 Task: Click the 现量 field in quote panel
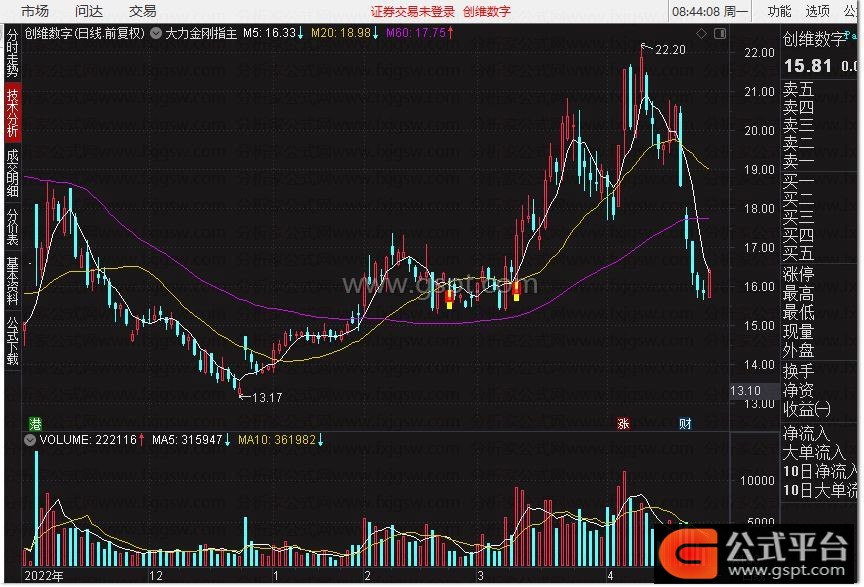tap(798, 332)
